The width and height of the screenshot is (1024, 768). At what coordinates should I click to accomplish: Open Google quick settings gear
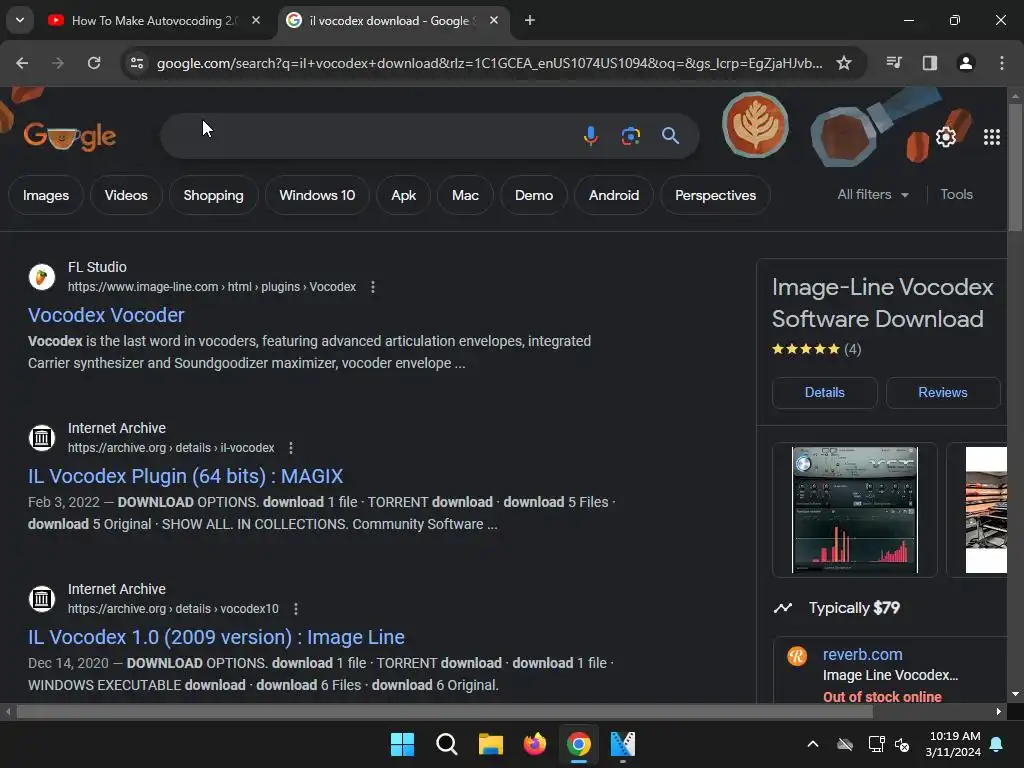tap(946, 137)
